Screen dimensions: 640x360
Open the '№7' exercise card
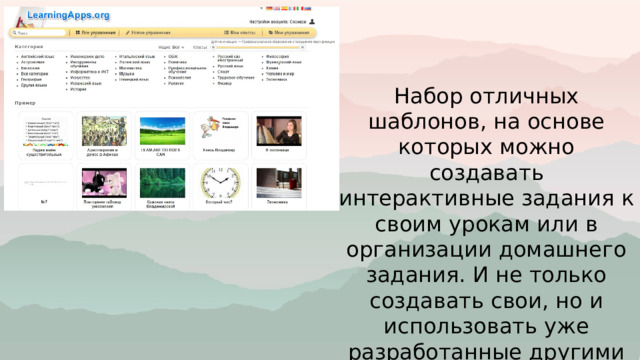[x=46, y=187]
